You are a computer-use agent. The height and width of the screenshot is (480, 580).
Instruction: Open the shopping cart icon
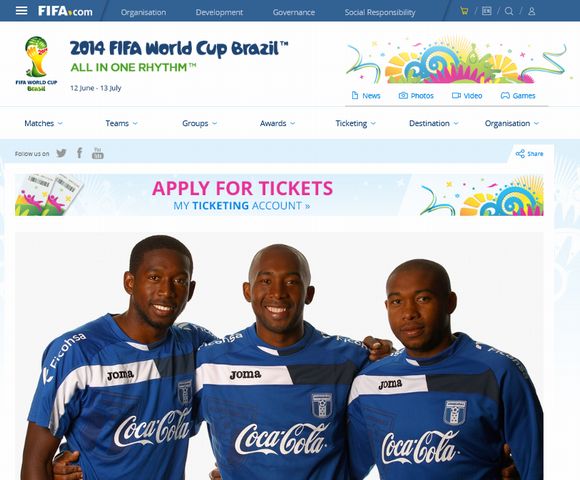pos(464,11)
